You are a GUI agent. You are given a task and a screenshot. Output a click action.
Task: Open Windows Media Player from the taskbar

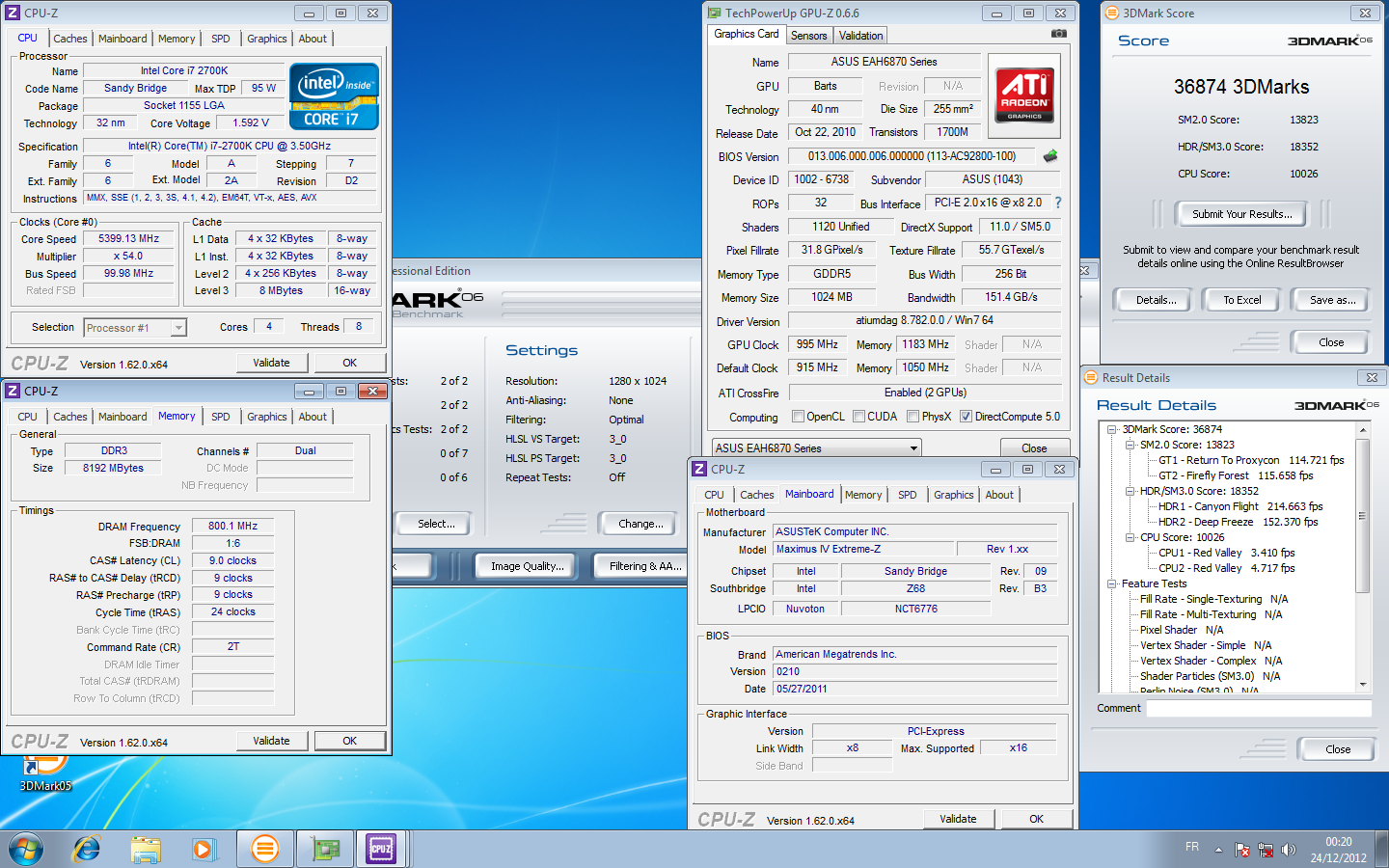click(204, 850)
